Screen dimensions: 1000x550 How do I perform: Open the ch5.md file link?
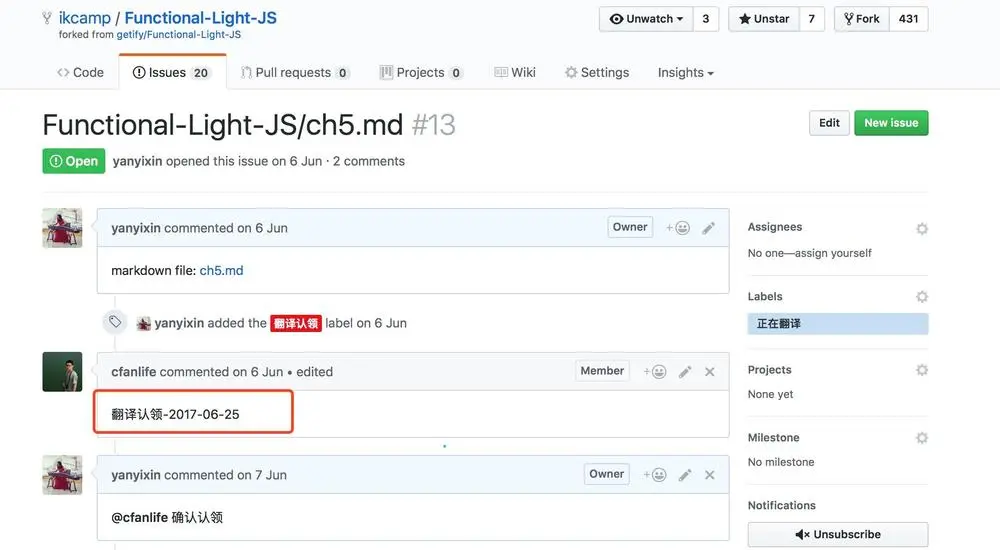(x=221, y=271)
